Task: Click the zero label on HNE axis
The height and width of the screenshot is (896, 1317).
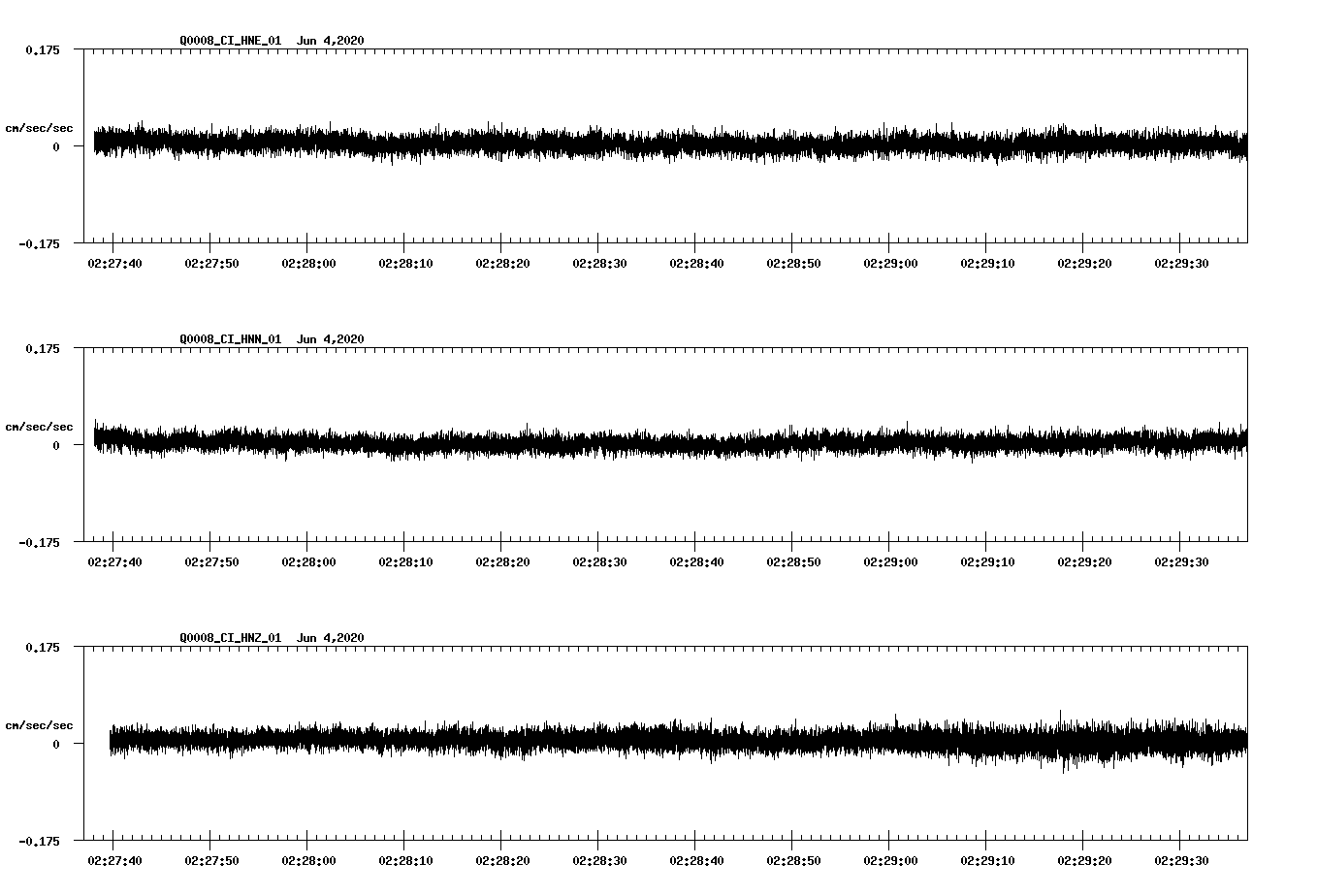Action: click(56, 147)
